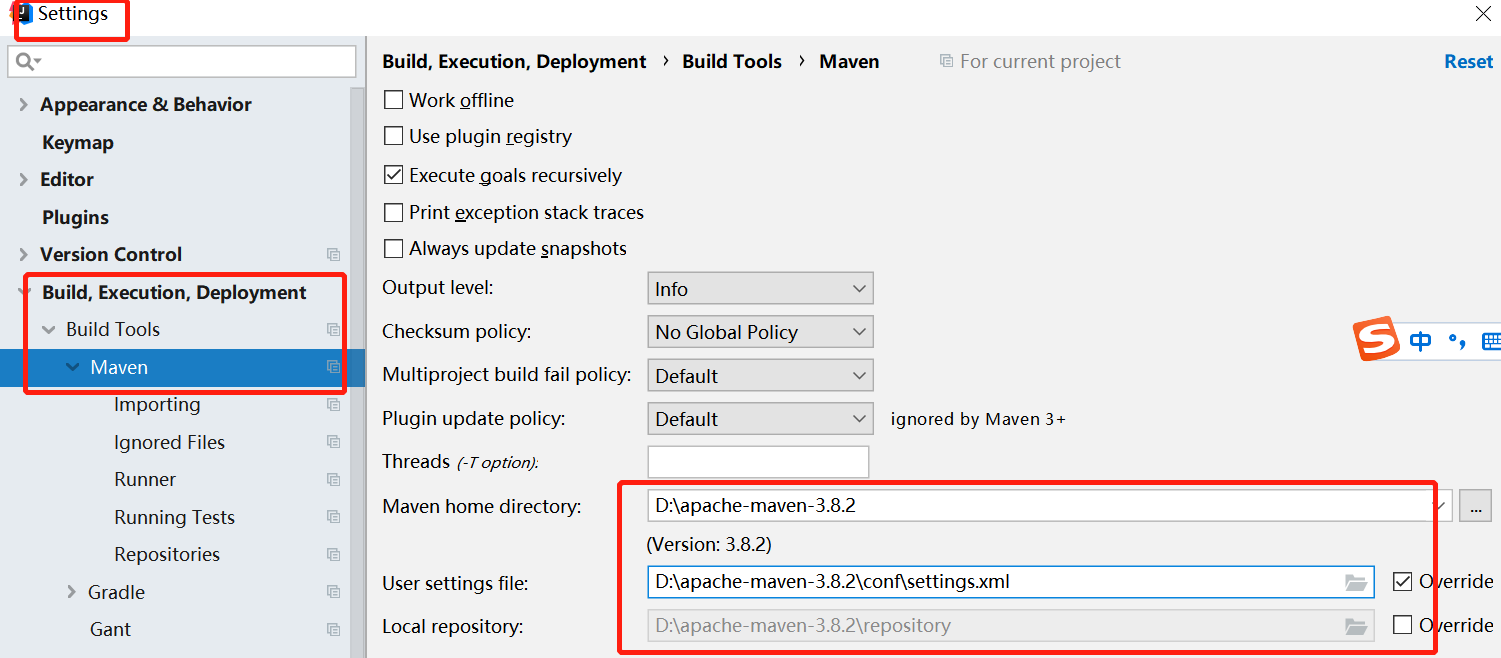
Task: Expand the Appearance & Behavior section
Action: [x=24, y=105]
